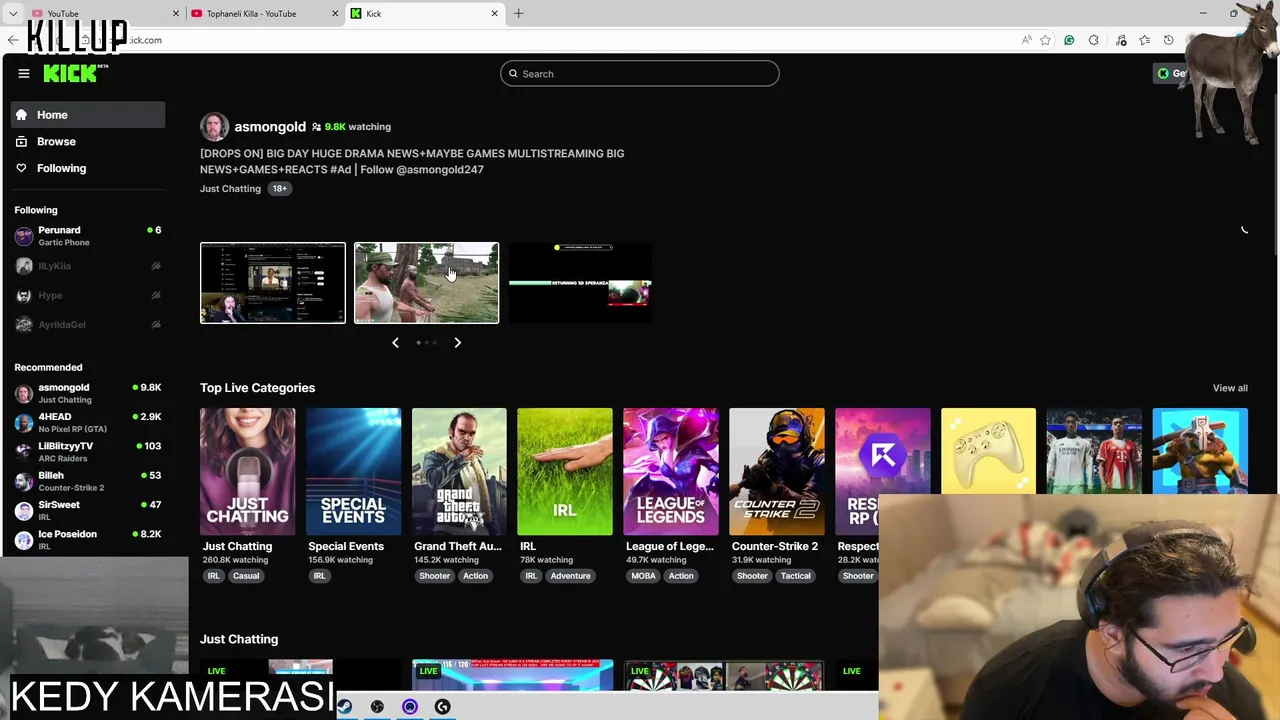Go to next featured carousel slide
The height and width of the screenshot is (720, 1280).
457,343
